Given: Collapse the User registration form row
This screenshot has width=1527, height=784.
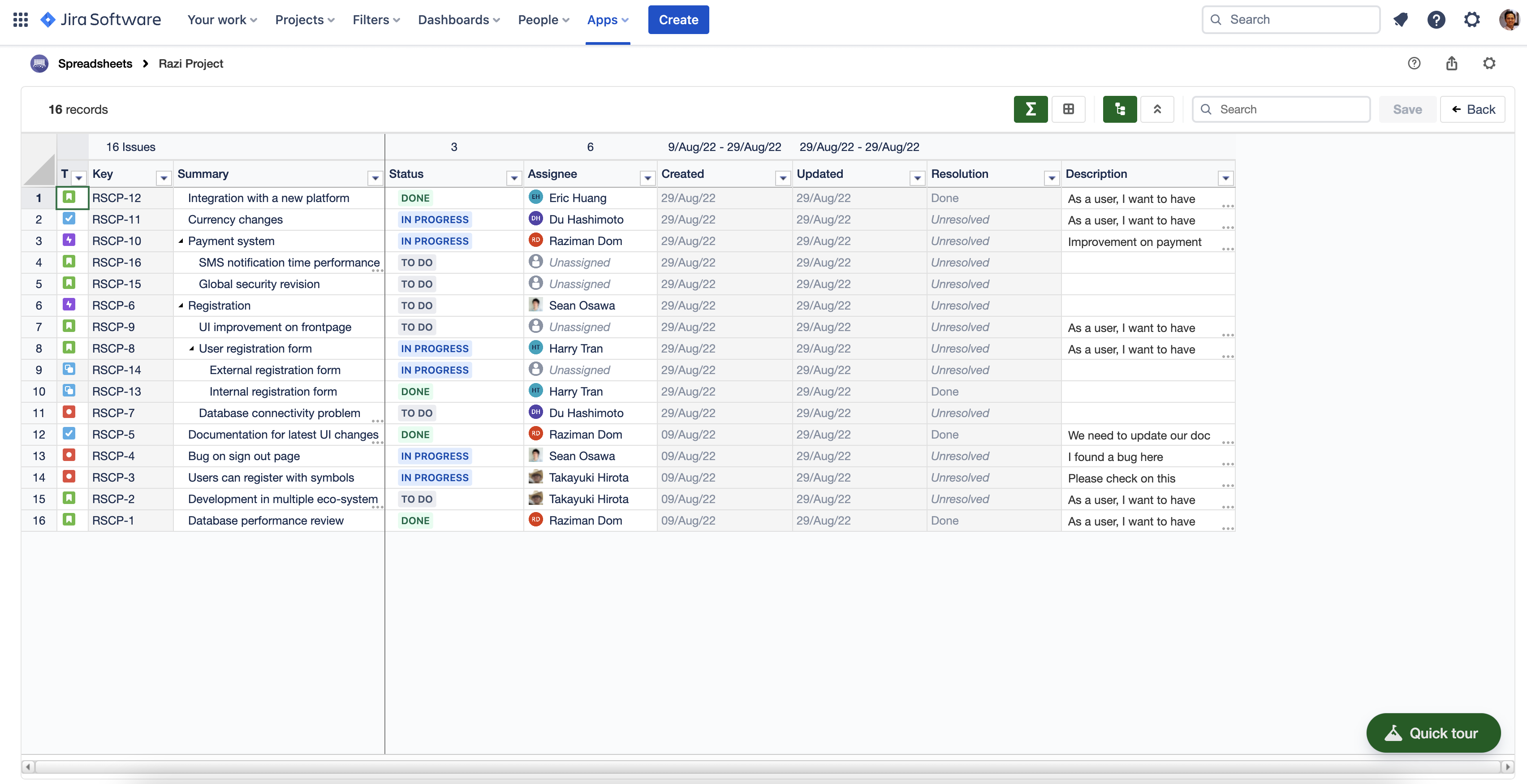Looking at the screenshot, I should (x=191, y=349).
